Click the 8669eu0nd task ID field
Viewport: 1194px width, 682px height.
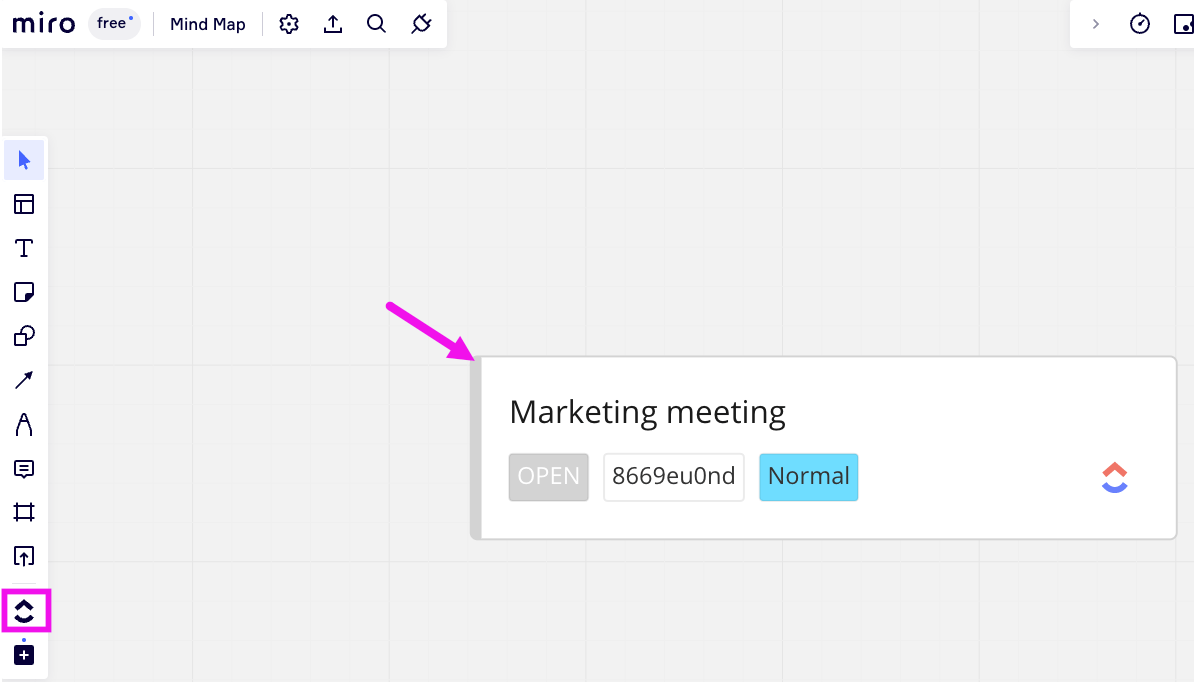point(673,477)
